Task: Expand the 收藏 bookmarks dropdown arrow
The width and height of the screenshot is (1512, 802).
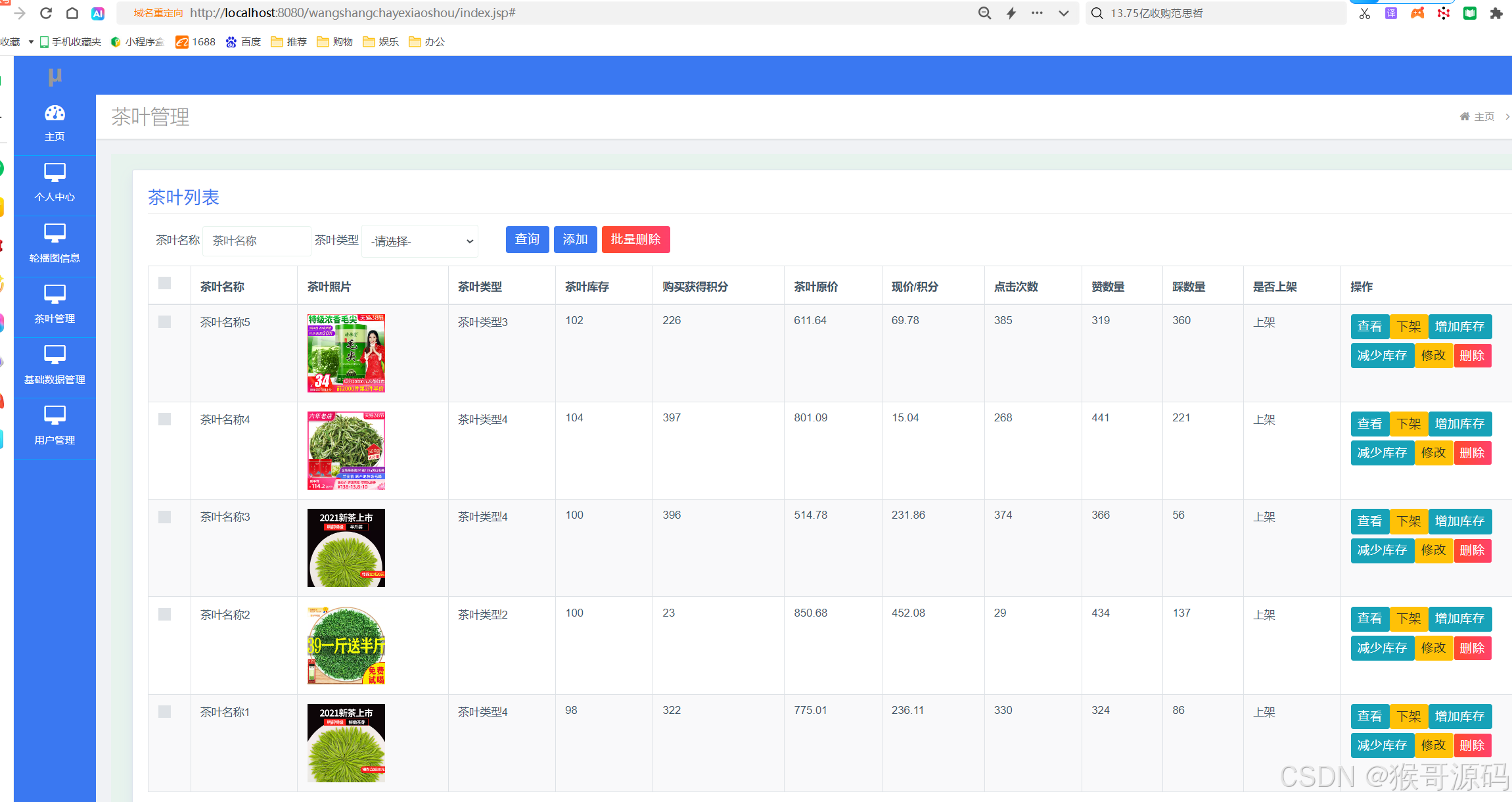Action: (x=31, y=42)
